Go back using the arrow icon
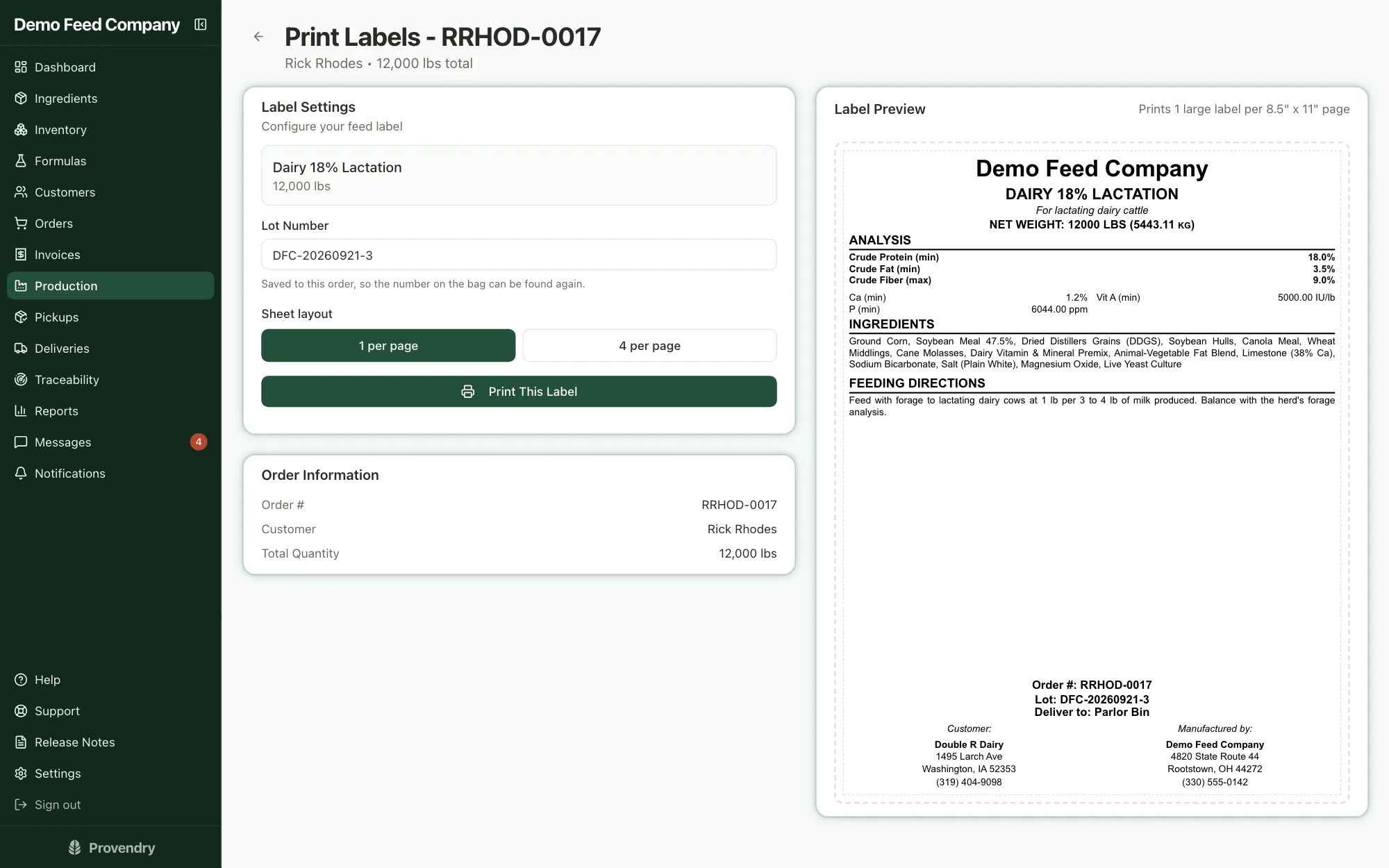1389x868 pixels. coord(258,37)
